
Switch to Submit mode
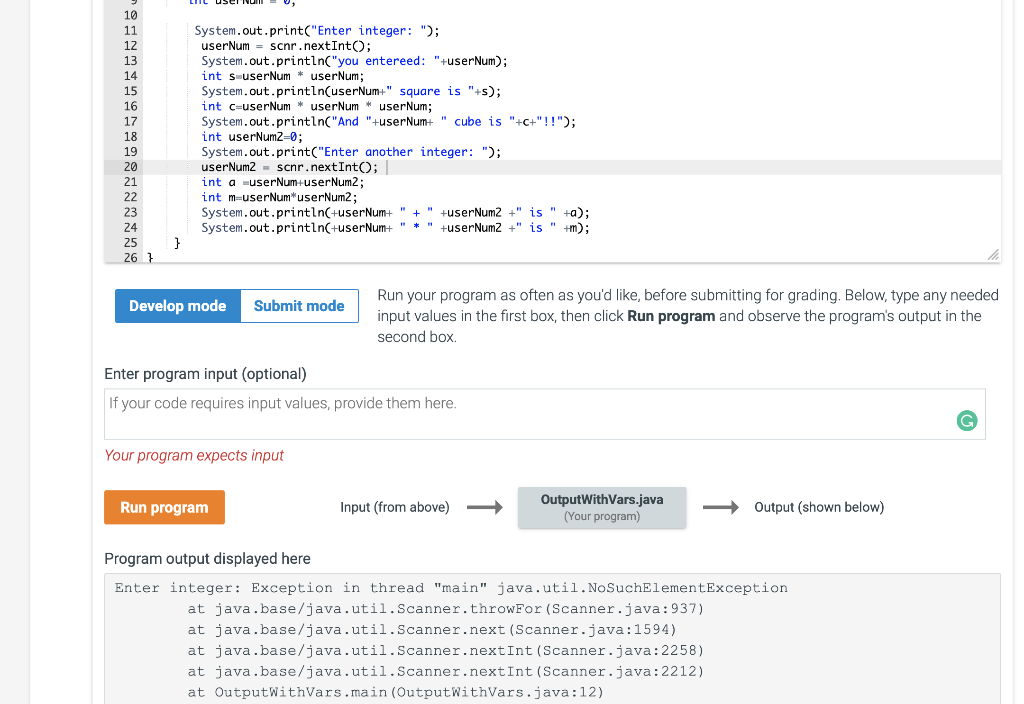[x=298, y=305]
